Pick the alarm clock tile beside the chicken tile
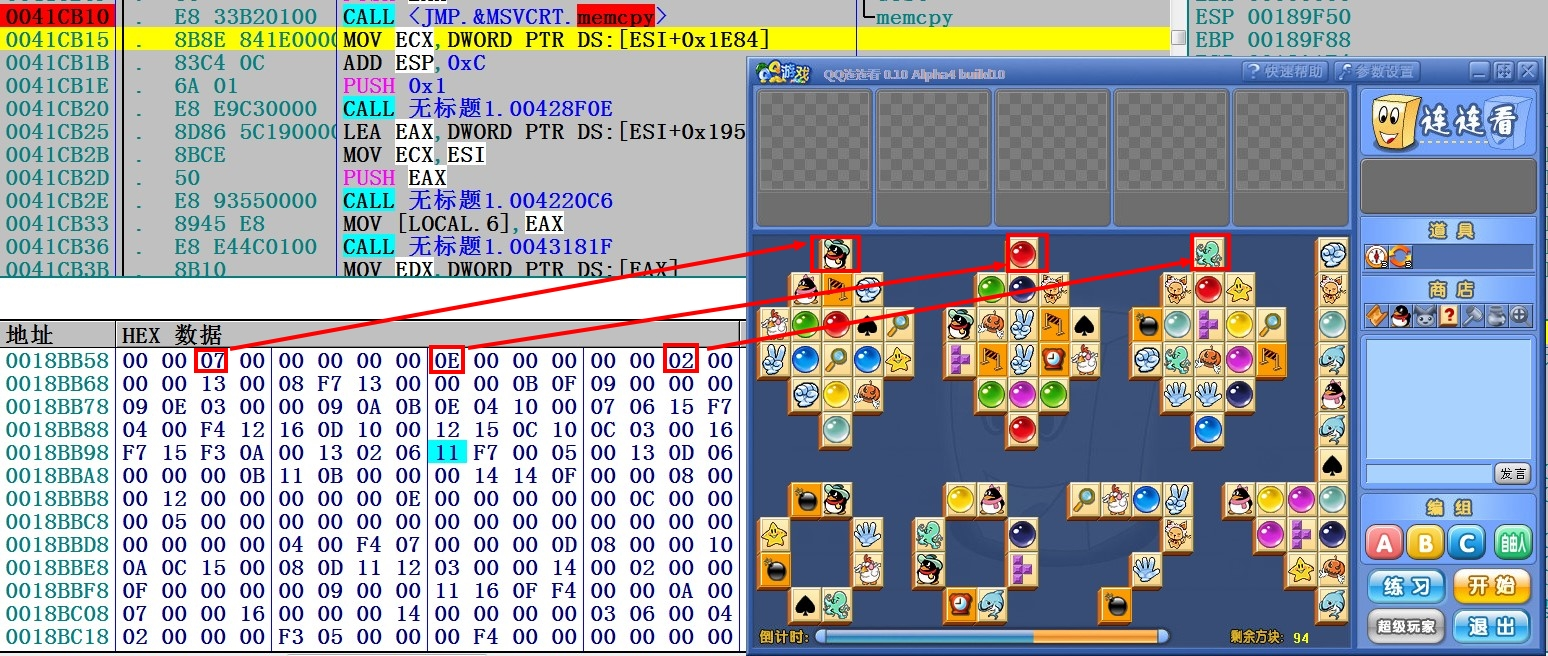The height and width of the screenshot is (656, 1548). click(x=1053, y=358)
